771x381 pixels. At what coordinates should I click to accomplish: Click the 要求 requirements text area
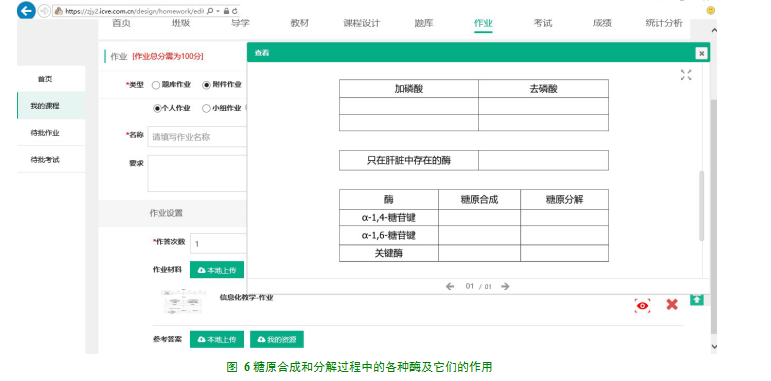197,174
